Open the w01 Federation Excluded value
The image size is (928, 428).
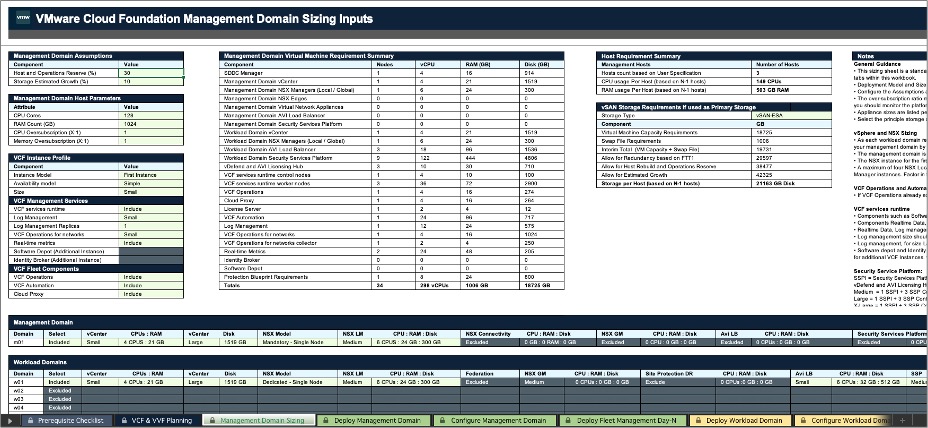[x=490, y=382]
